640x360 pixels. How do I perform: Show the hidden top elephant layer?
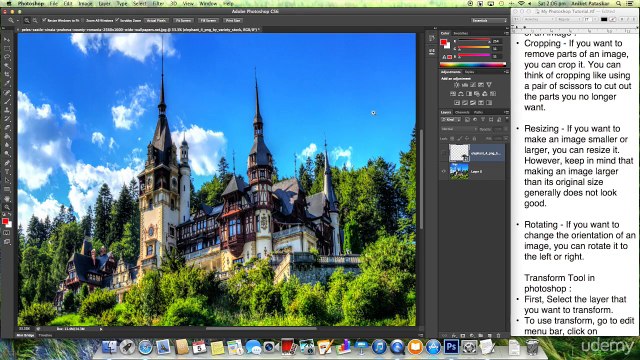click(x=444, y=153)
